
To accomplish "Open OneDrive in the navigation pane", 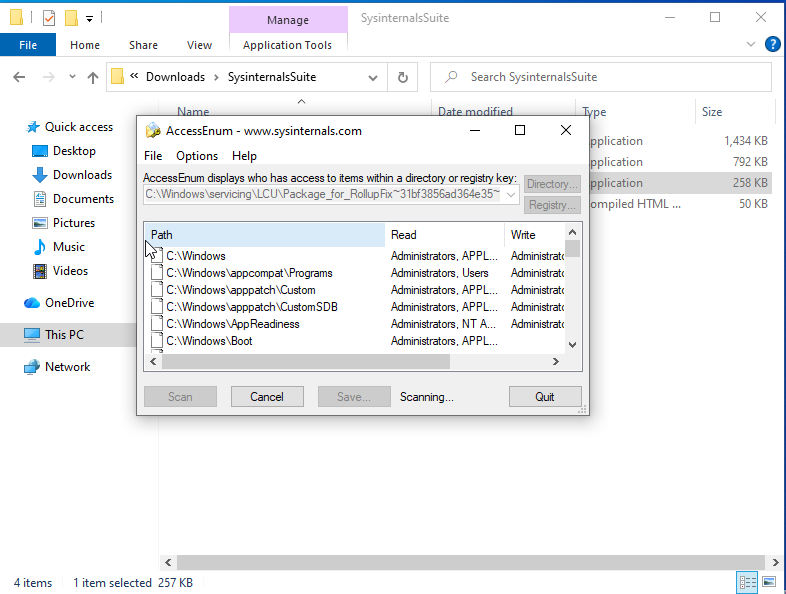I will point(69,303).
